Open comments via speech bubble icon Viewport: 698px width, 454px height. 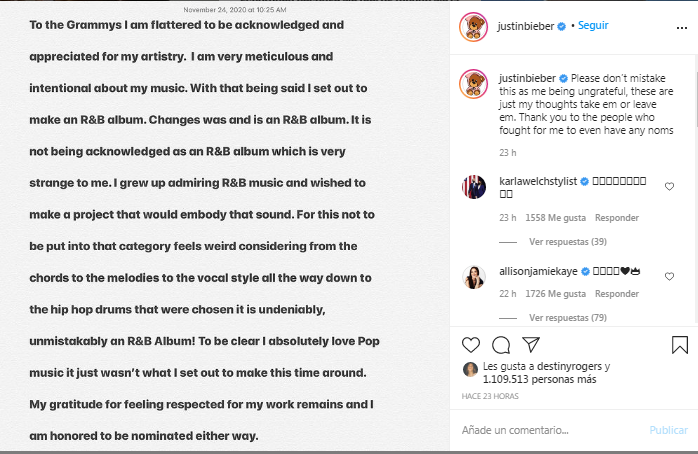click(501, 345)
